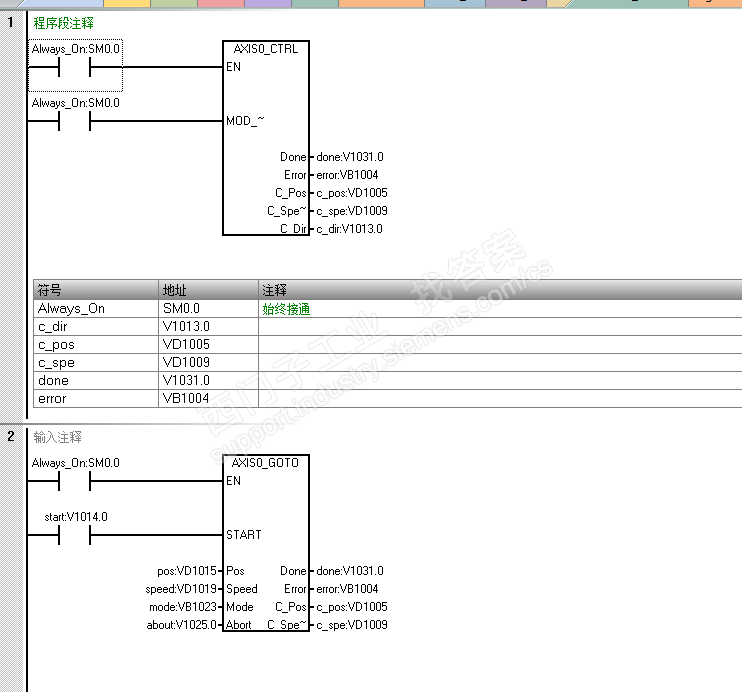
Task: Select c_spe symbol cell in table
Action: pyautogui.click(x=96, y=363)
